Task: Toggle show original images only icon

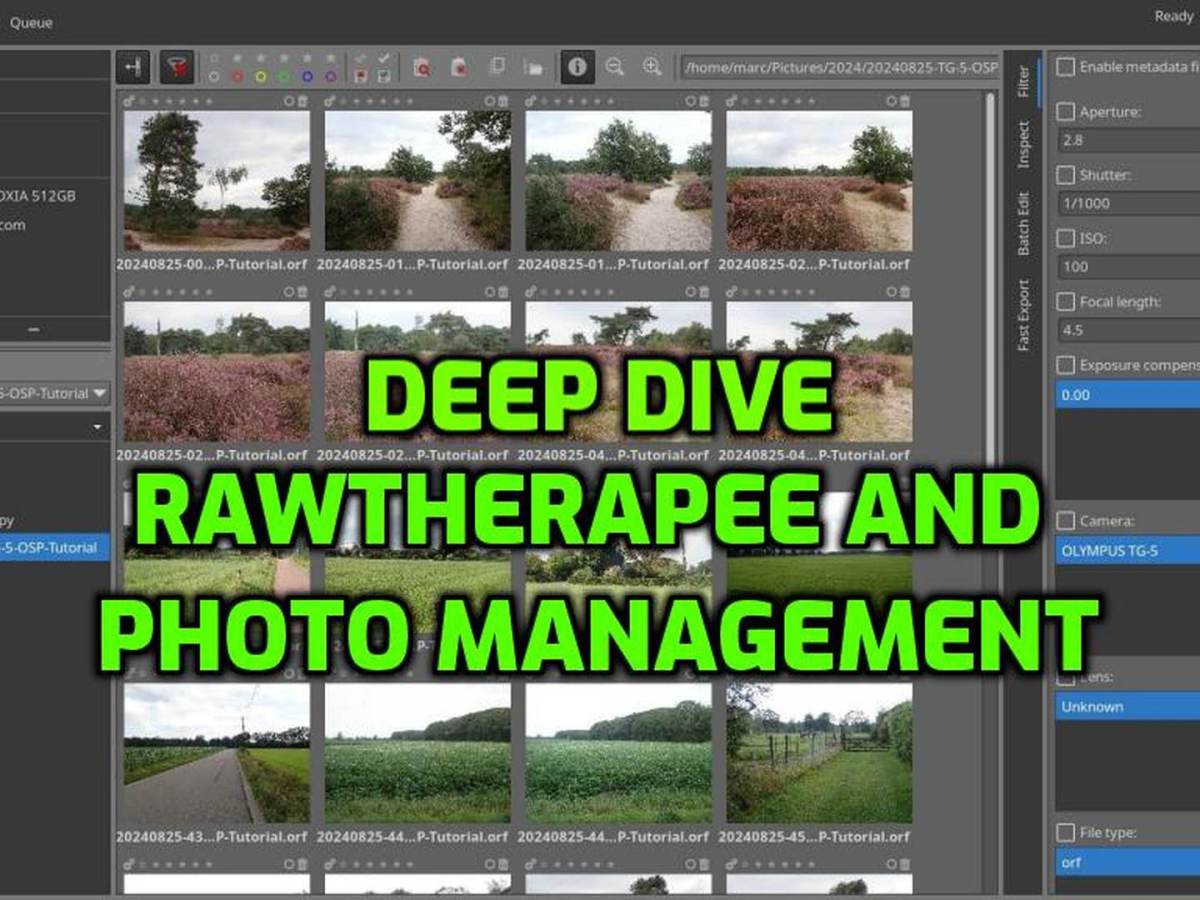Action: (x=497, y=67)
